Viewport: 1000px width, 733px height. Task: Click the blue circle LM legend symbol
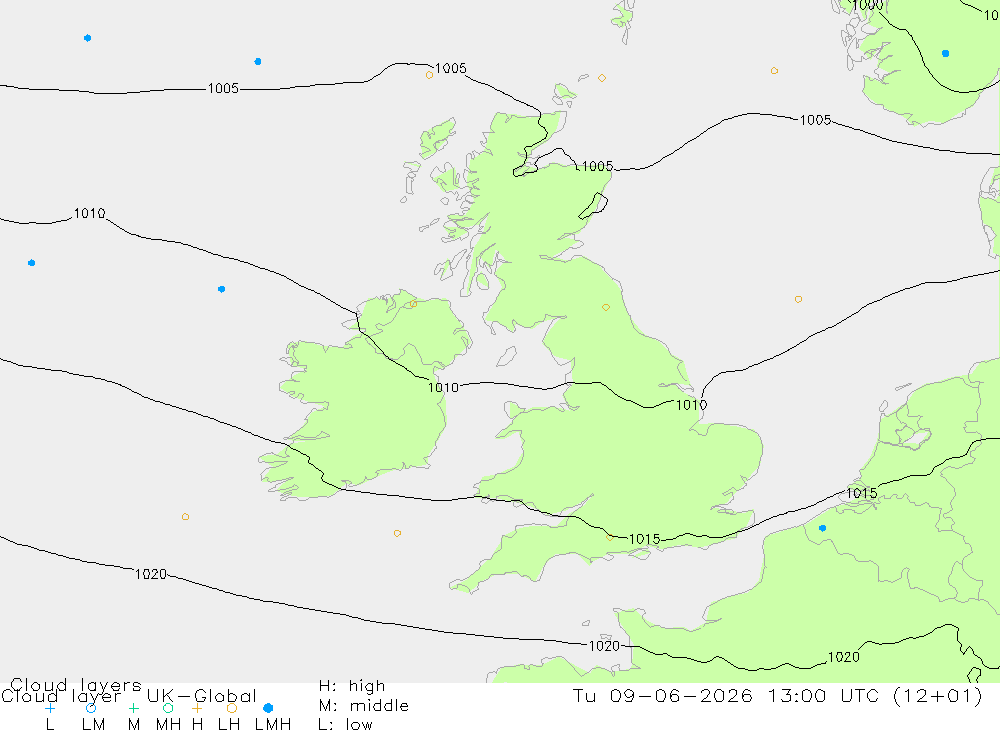coord(91,708)
